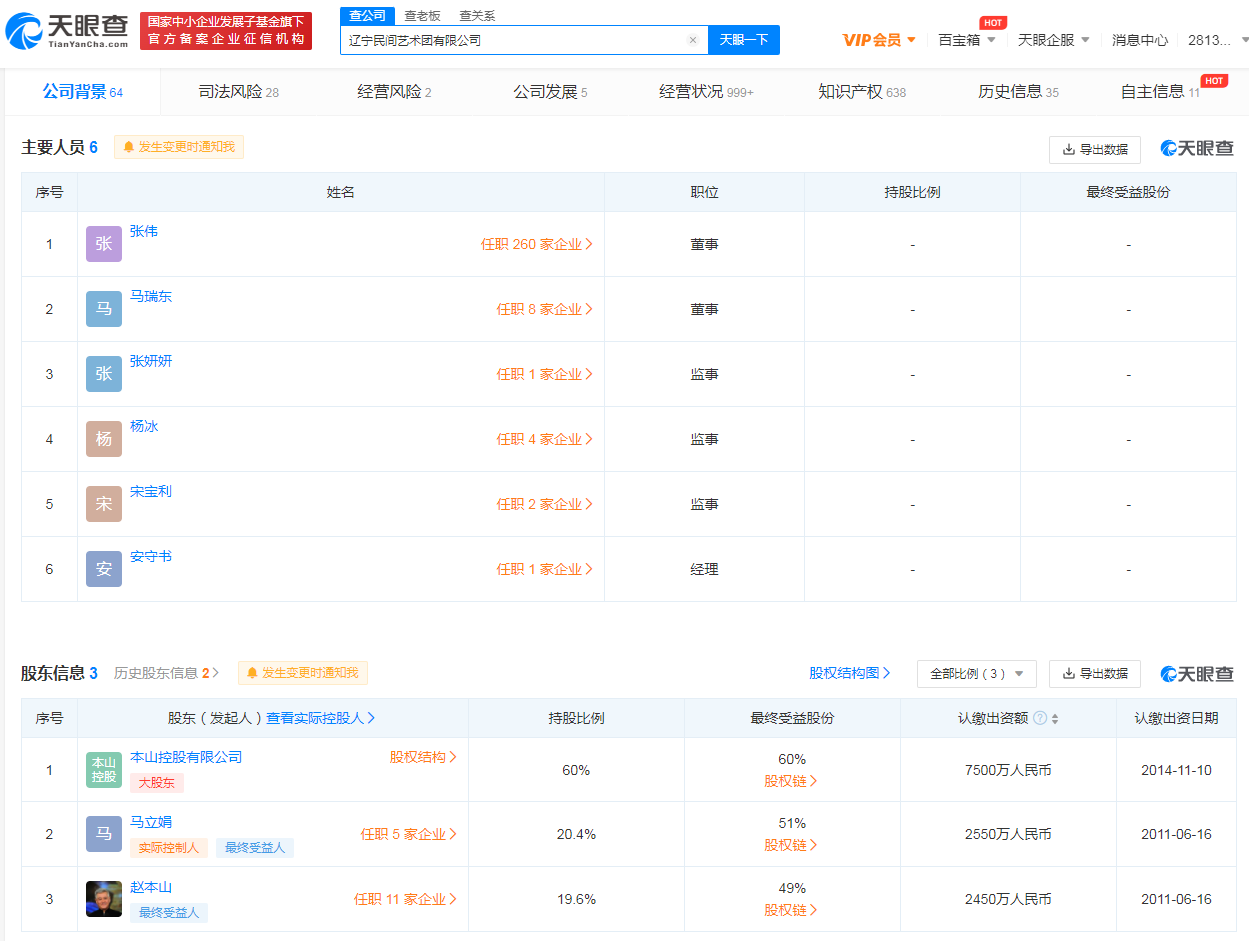Image resolution: width=1249 pixels, height=941 pixels.
Task: Switch to 自主信息 tab
Action: (1160, 92)
